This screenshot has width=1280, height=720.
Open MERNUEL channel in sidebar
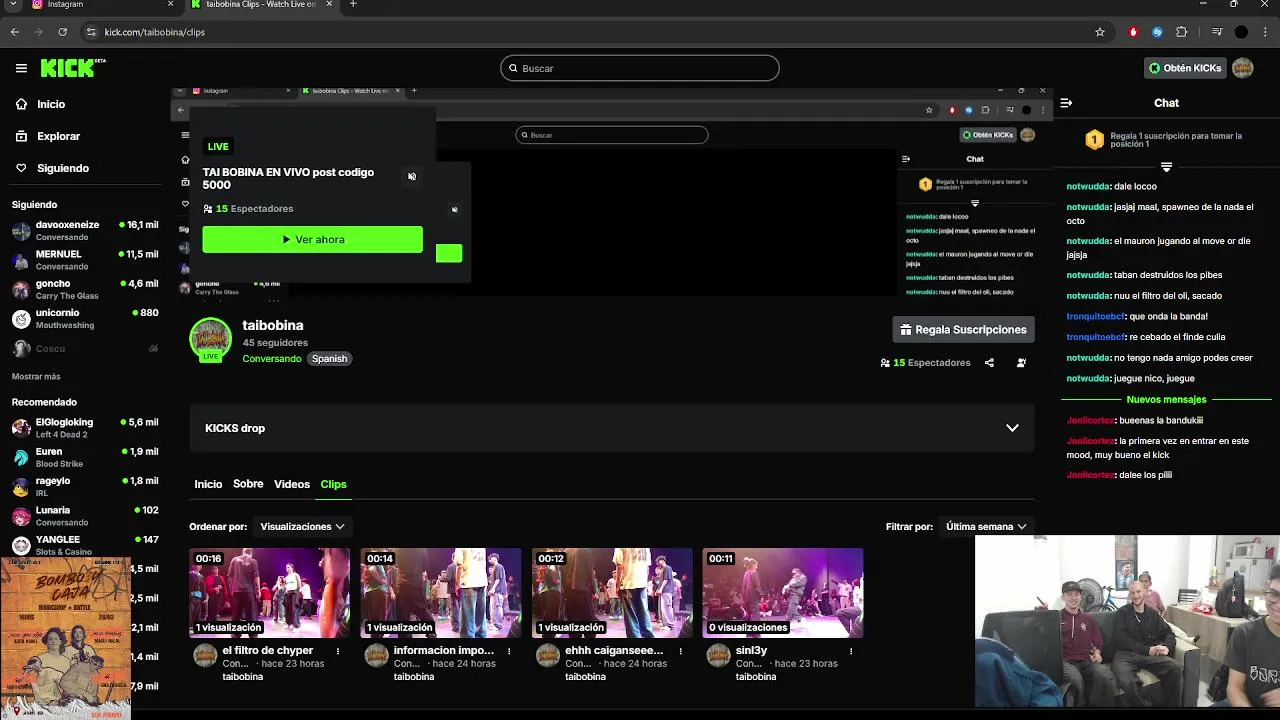85,260
